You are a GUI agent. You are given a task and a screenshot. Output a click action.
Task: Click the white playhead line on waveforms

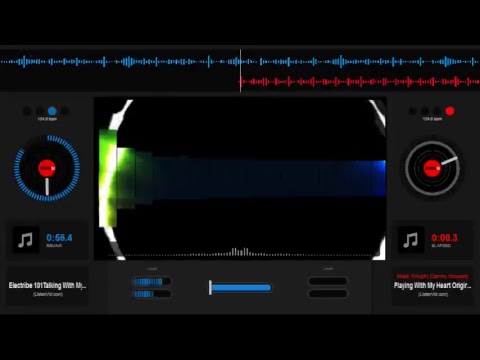click(240, 70)
